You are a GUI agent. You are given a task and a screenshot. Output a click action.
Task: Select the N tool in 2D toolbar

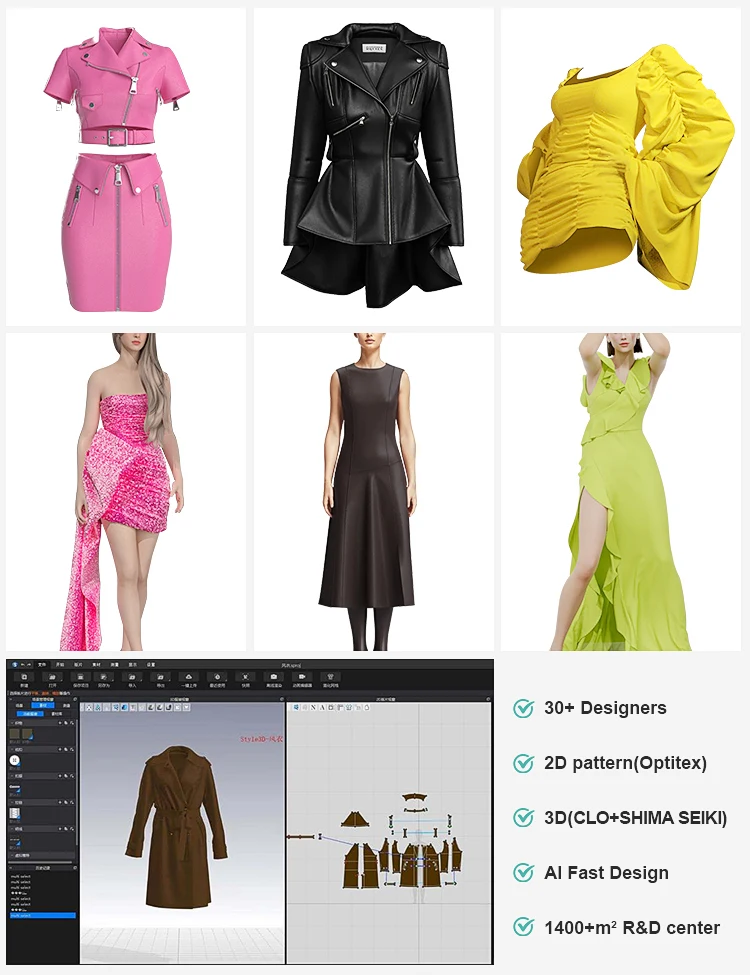coord(313,707)
